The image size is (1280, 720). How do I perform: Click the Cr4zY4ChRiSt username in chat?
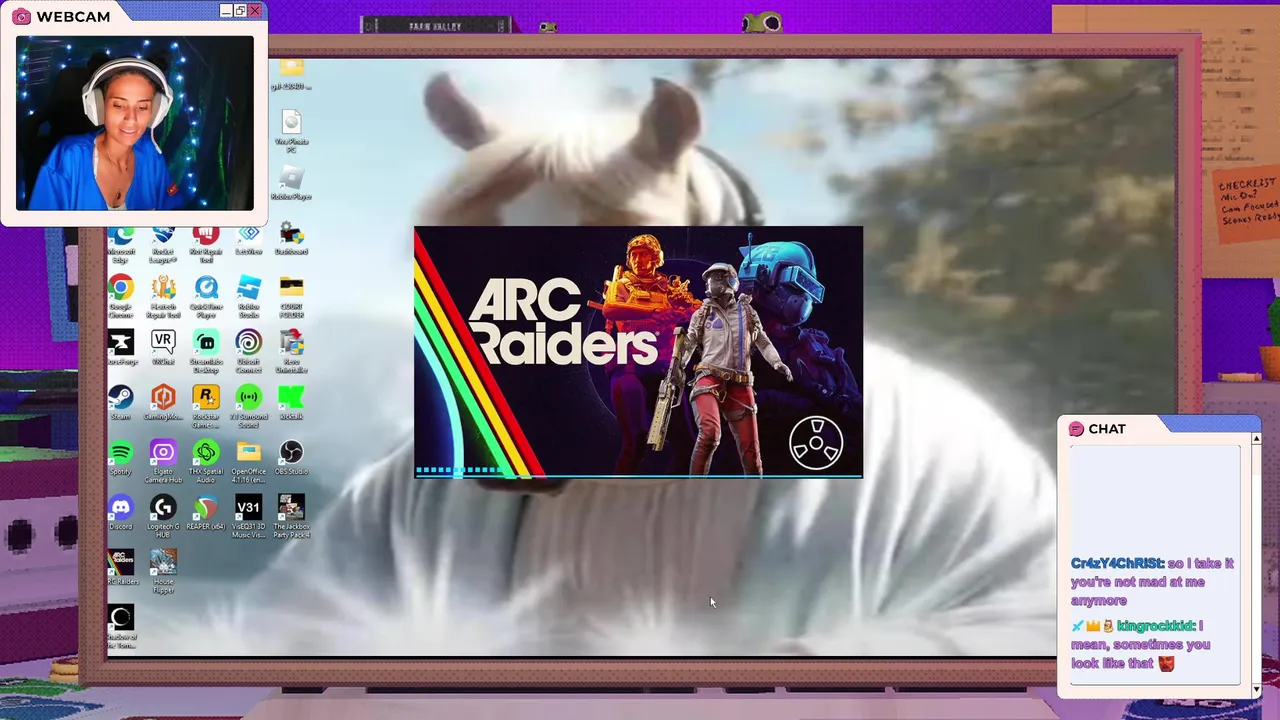[1116, 563]
